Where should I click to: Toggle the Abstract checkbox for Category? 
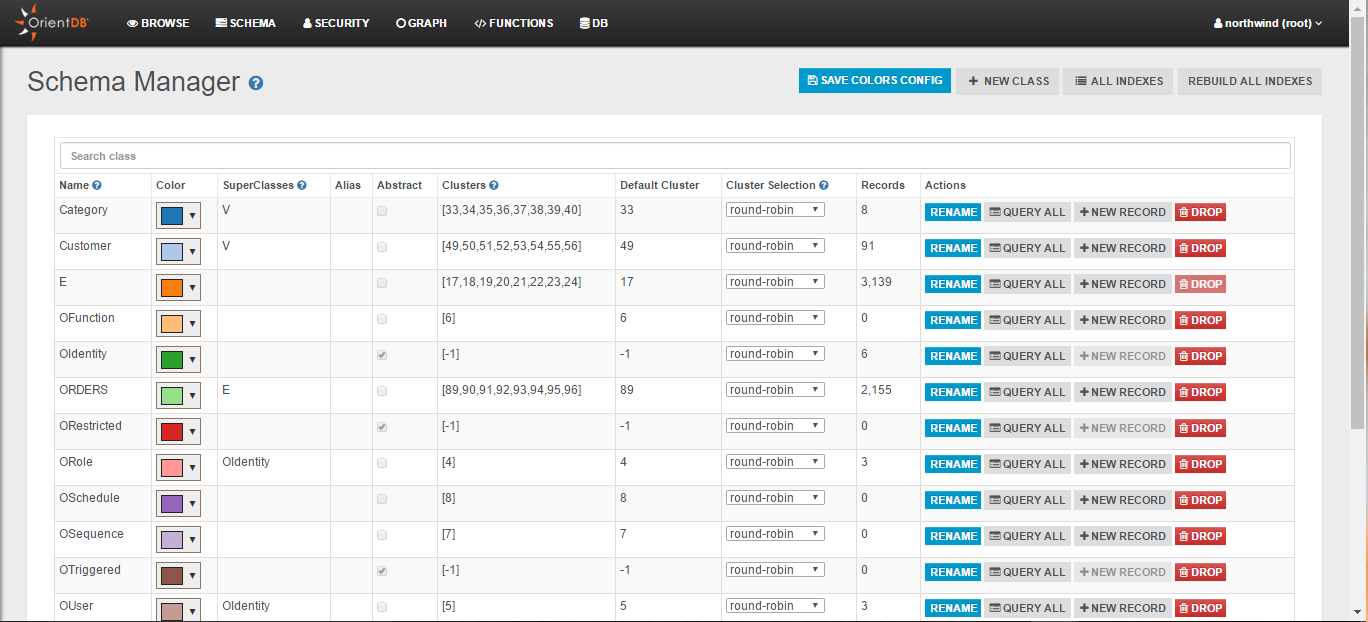382,211
